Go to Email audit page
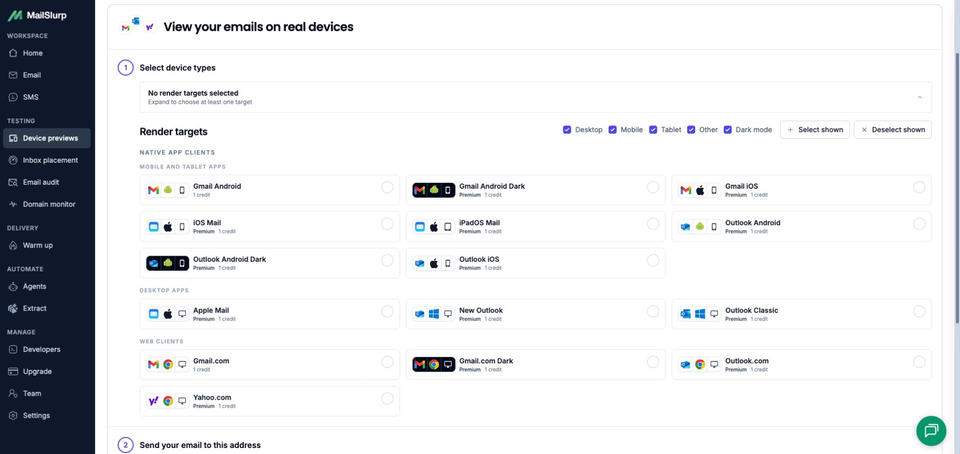 (47, 182)
